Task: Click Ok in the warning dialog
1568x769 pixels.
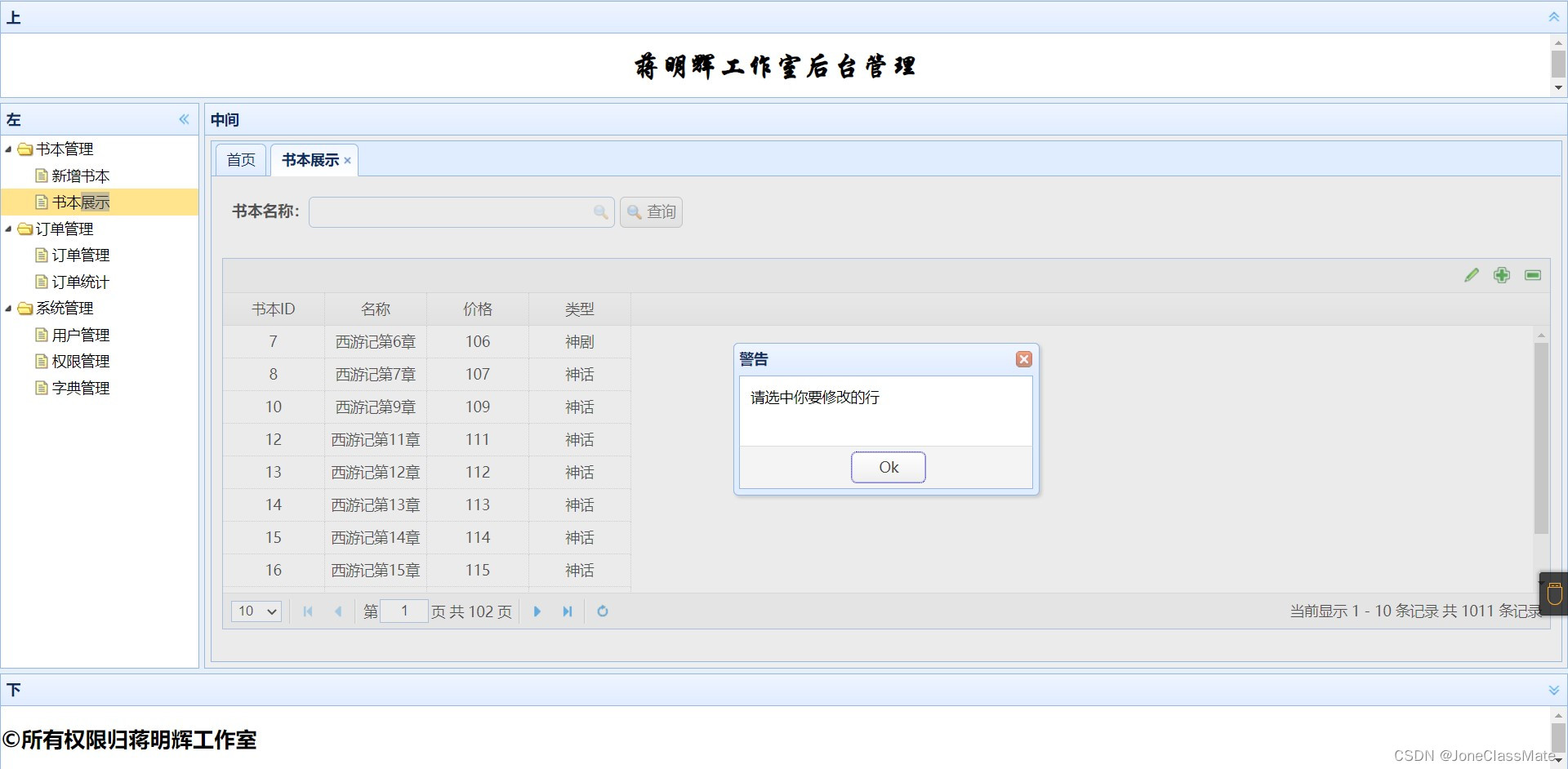Action: tap(889, 467)
